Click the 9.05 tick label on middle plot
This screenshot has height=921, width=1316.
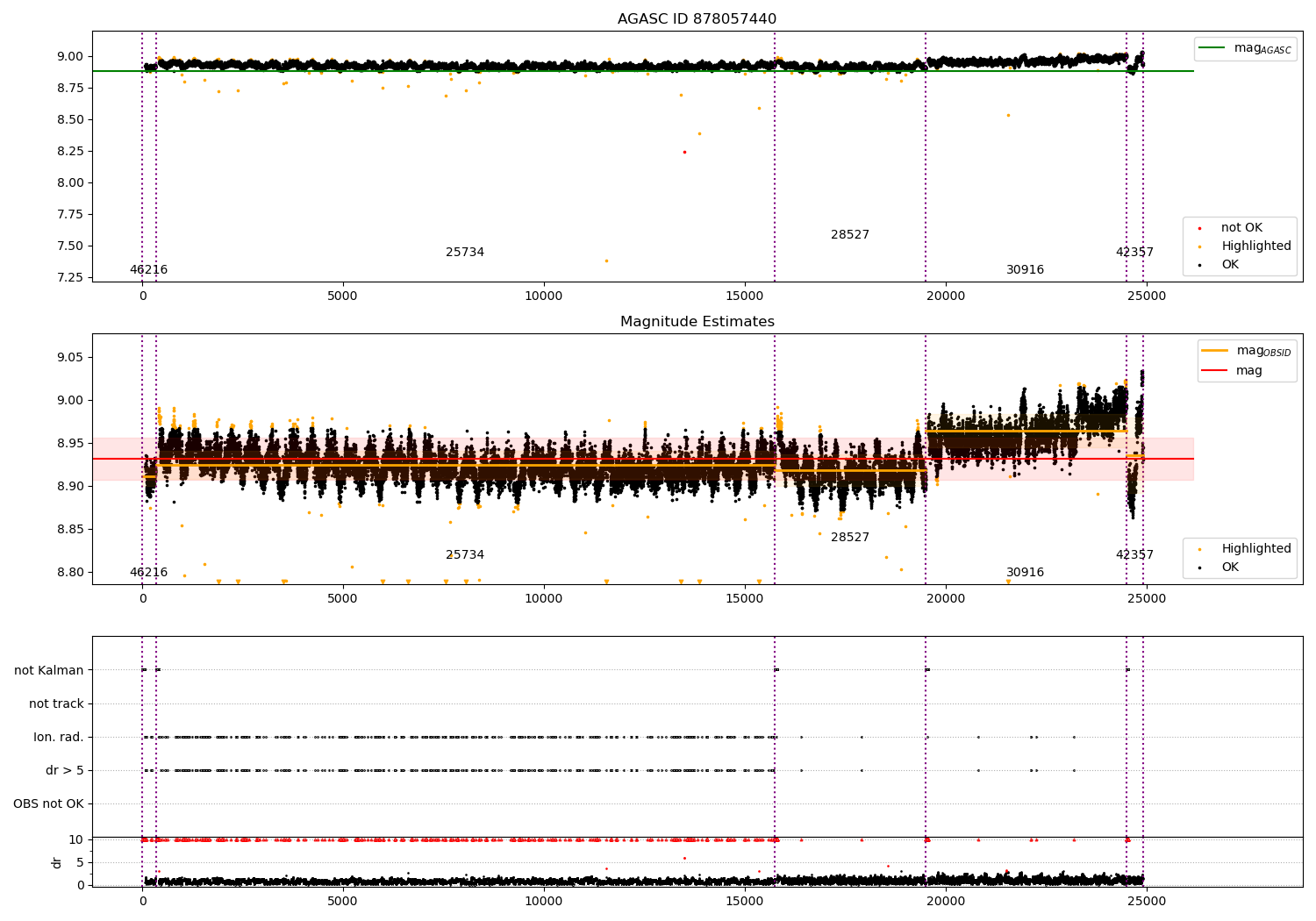[x=70, y=357]
